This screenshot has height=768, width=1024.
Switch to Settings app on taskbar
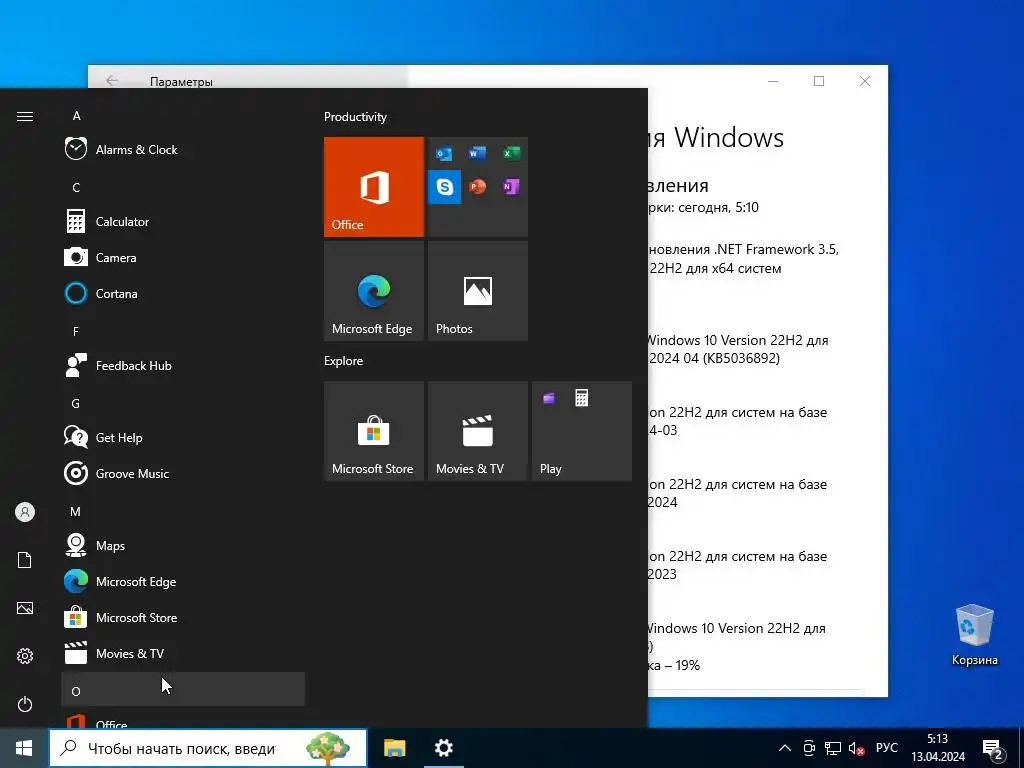coord(443,748)
